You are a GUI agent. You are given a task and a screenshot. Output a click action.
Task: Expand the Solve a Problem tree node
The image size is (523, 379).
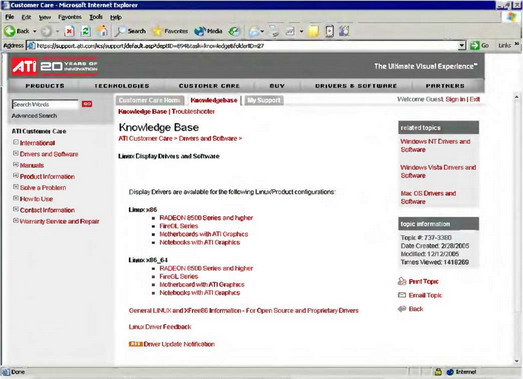[x=15, y=187]
